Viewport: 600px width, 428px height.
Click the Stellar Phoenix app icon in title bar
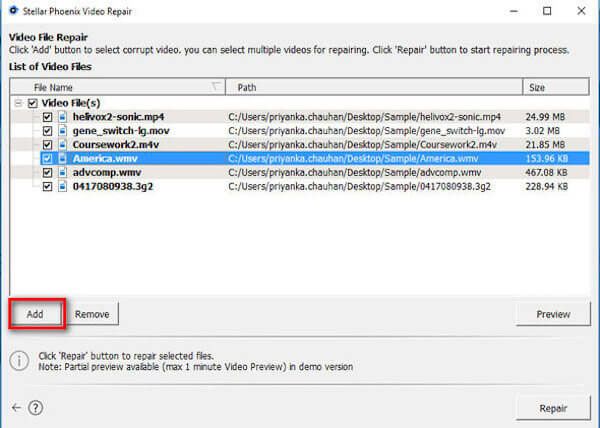point(15,12)
